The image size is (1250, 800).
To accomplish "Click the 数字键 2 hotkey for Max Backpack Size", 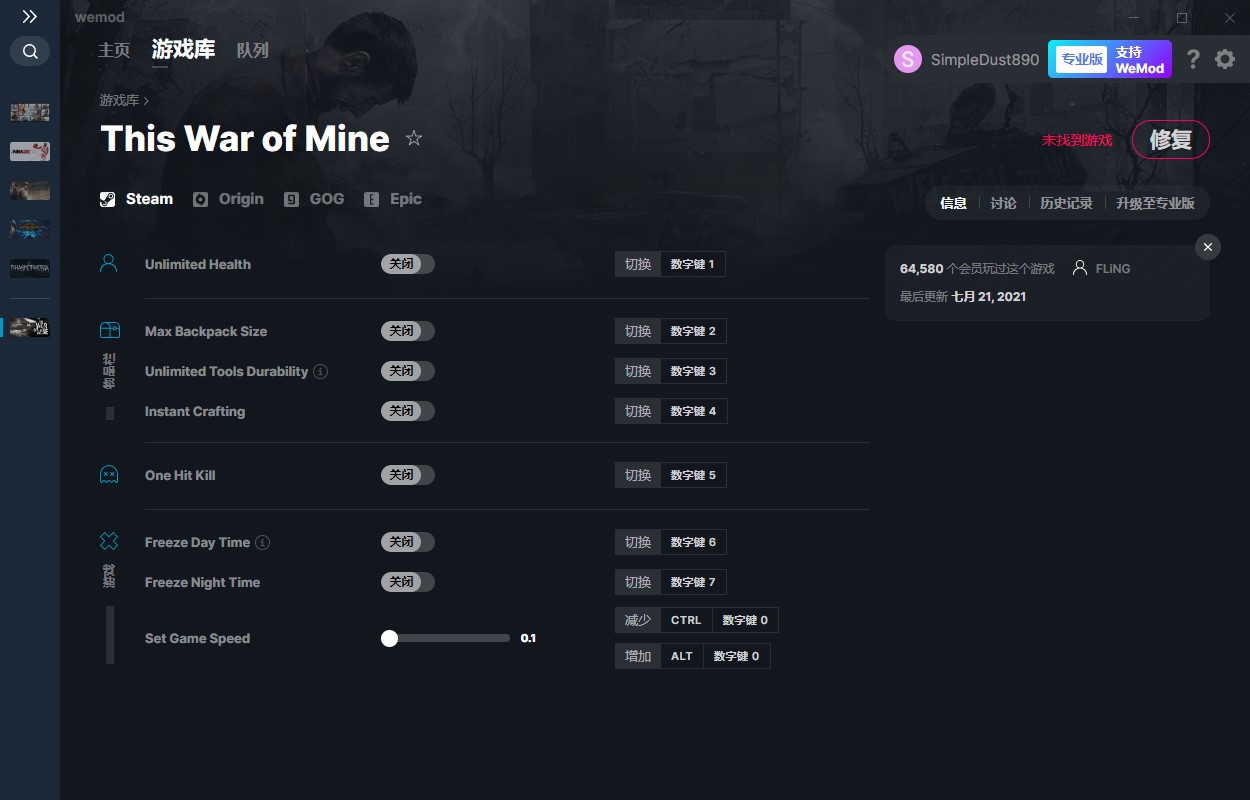I will click(693, 331).
